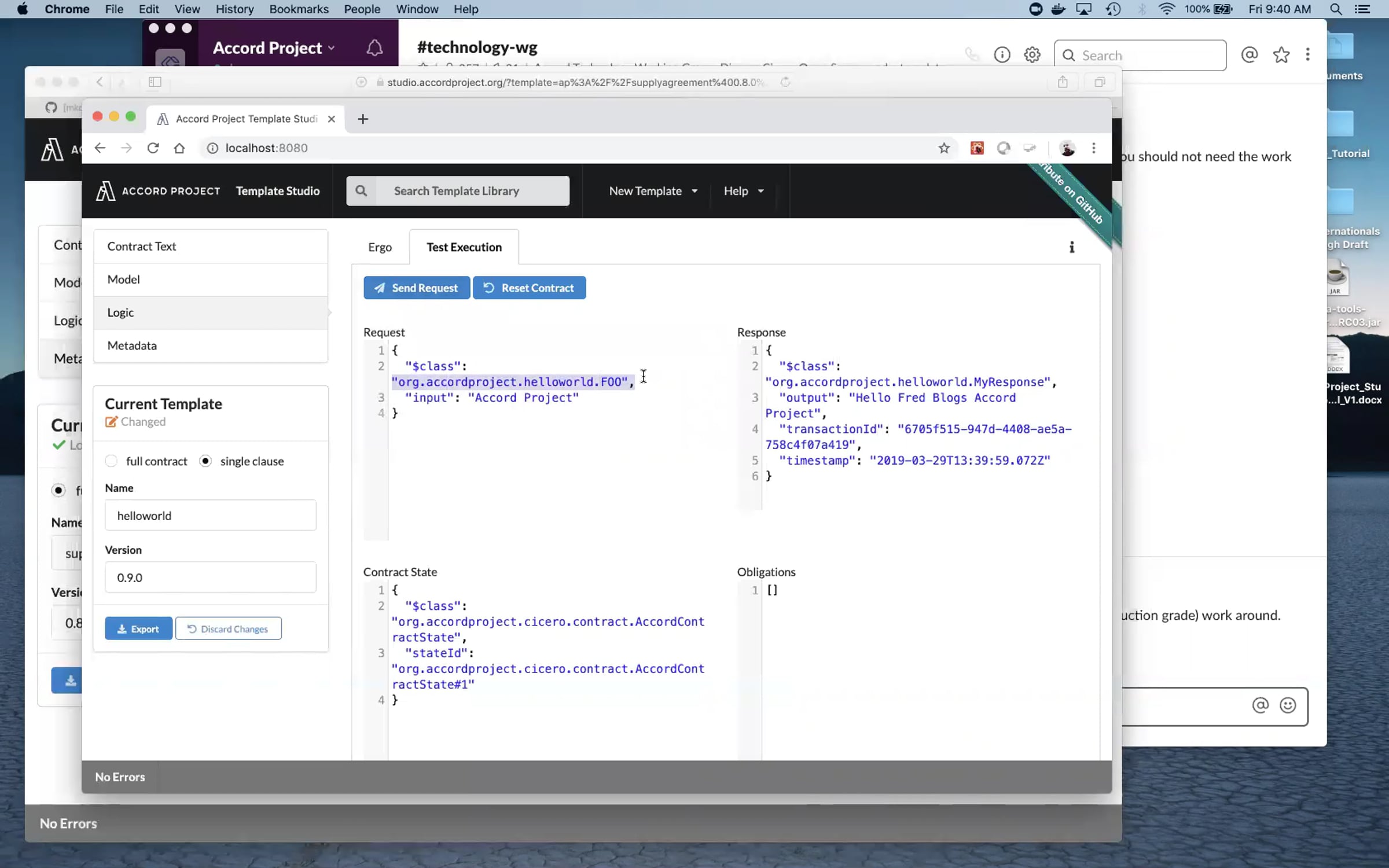Expand the New Template dropdown
Screen dimensions: 1389x868
point(653,191)
